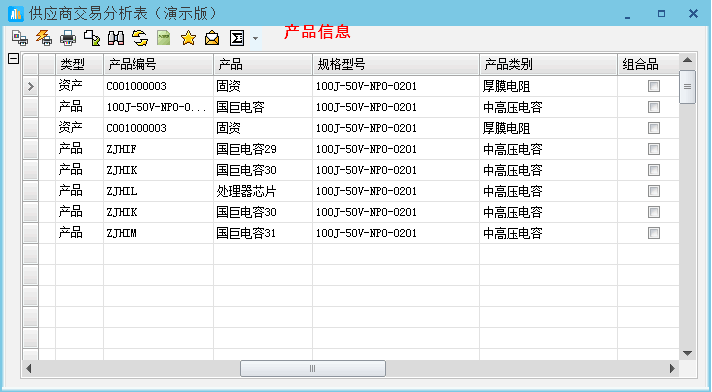Image resolution: width=712 pixels, height=392 pixels.
Task: Click the 产品 type cell in ZJHIL row
Action: pos(79,191)
